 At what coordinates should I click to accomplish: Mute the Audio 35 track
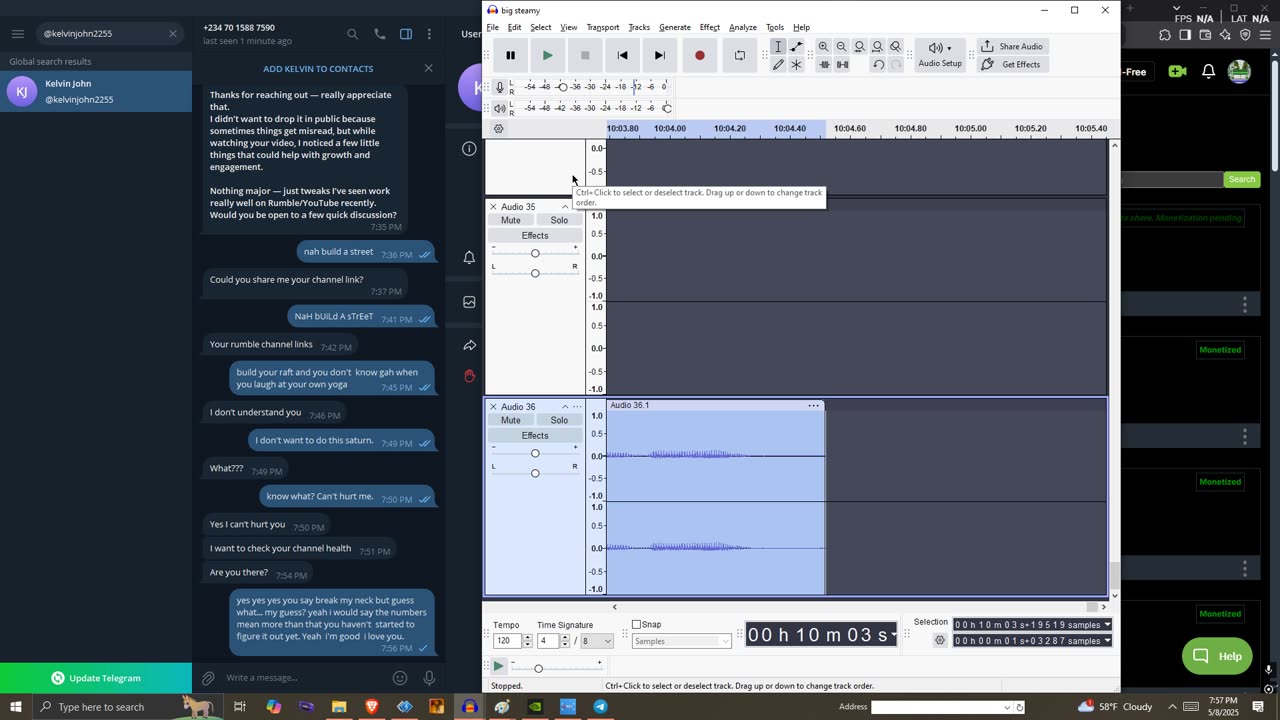(511, 220)
